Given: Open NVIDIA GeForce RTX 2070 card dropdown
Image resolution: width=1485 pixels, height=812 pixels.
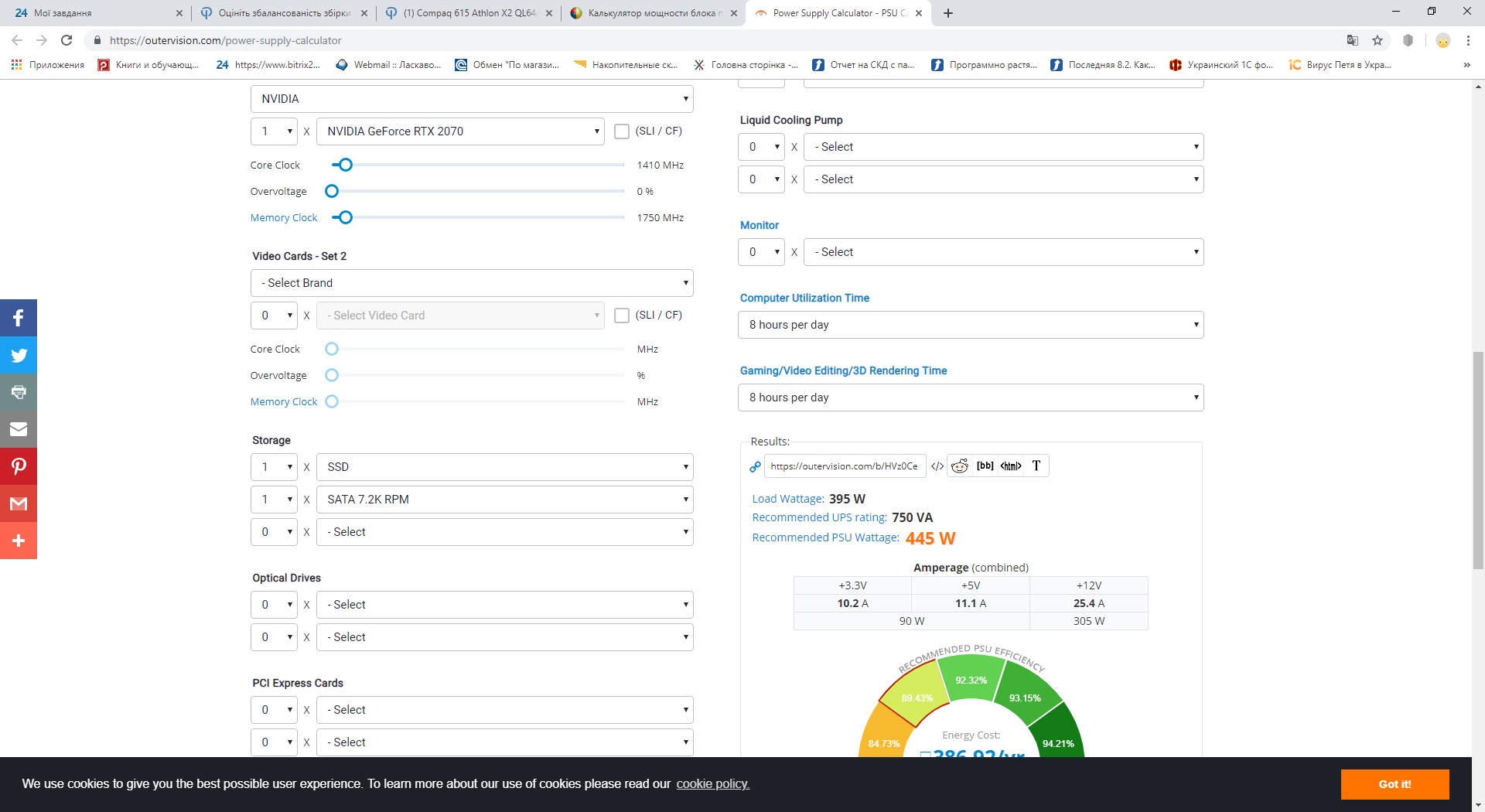Looking at the screenshot, I should coord(461,131).
